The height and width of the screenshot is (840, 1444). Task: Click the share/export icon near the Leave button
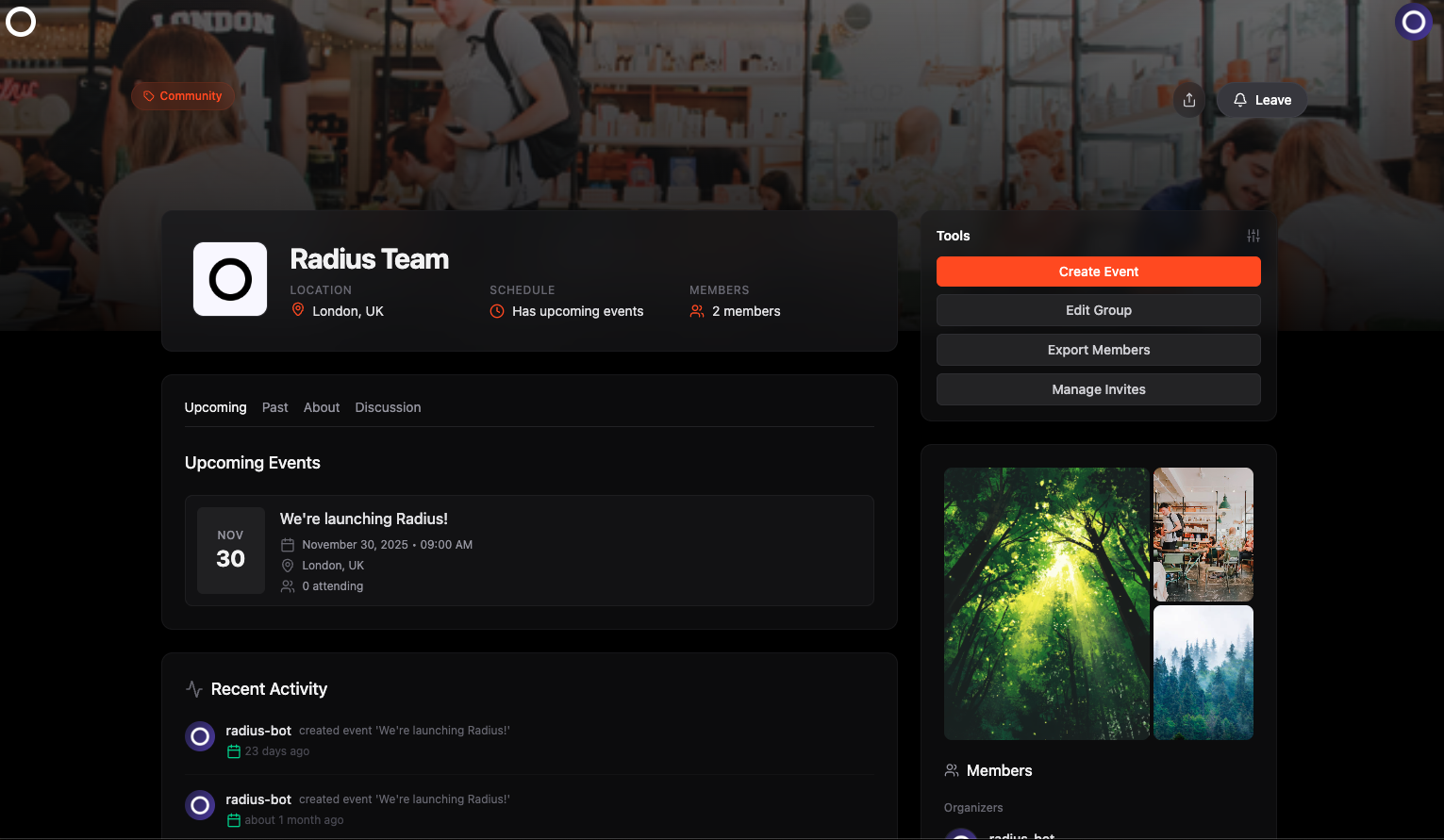[1188, 99]
